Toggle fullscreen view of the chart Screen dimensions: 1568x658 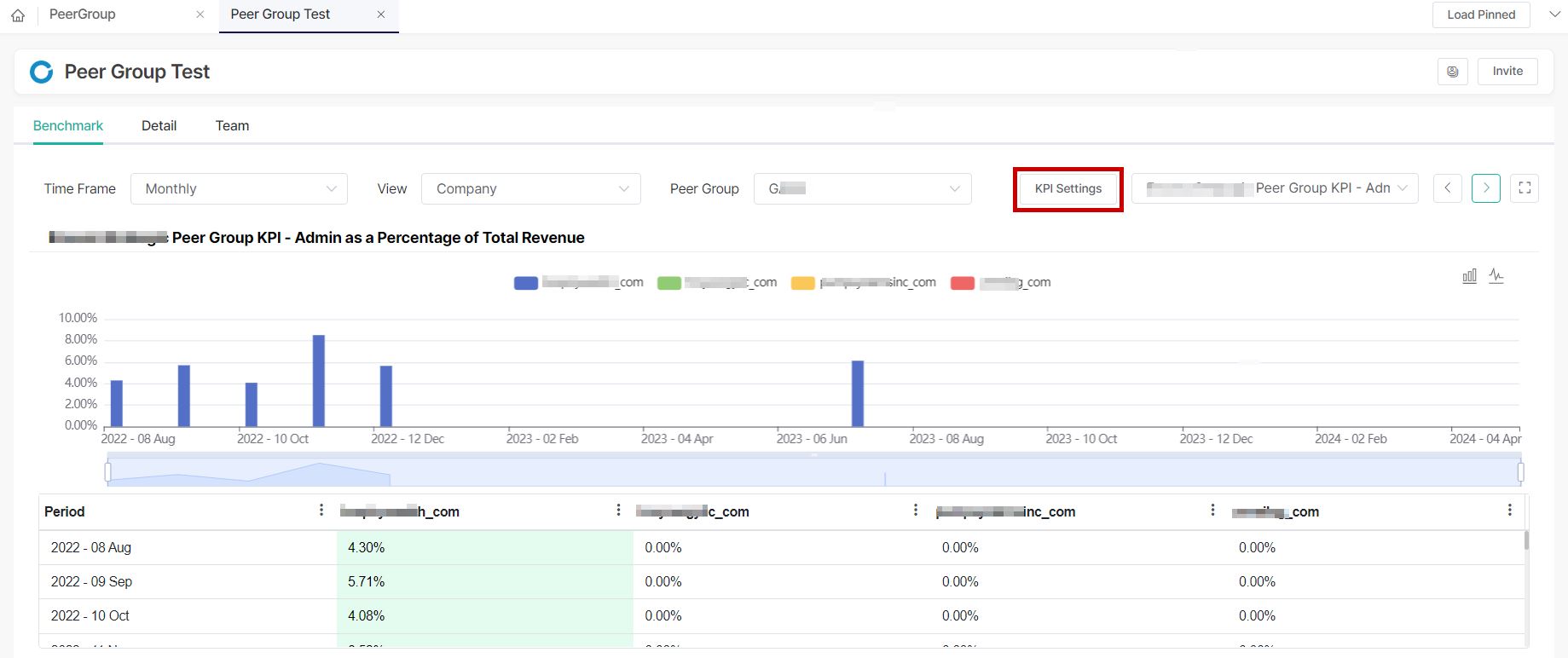(1525, 188)
